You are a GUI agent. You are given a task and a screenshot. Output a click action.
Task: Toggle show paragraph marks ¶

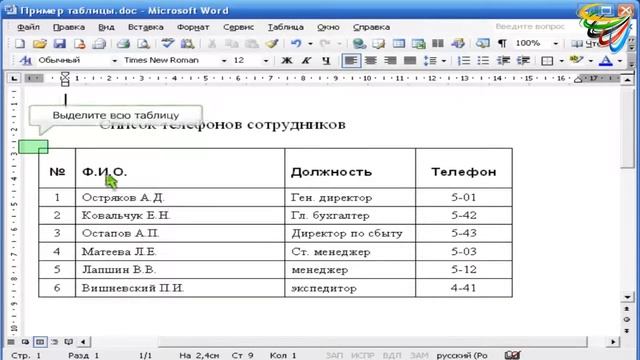pyautogui.click(x=502, y=43)
